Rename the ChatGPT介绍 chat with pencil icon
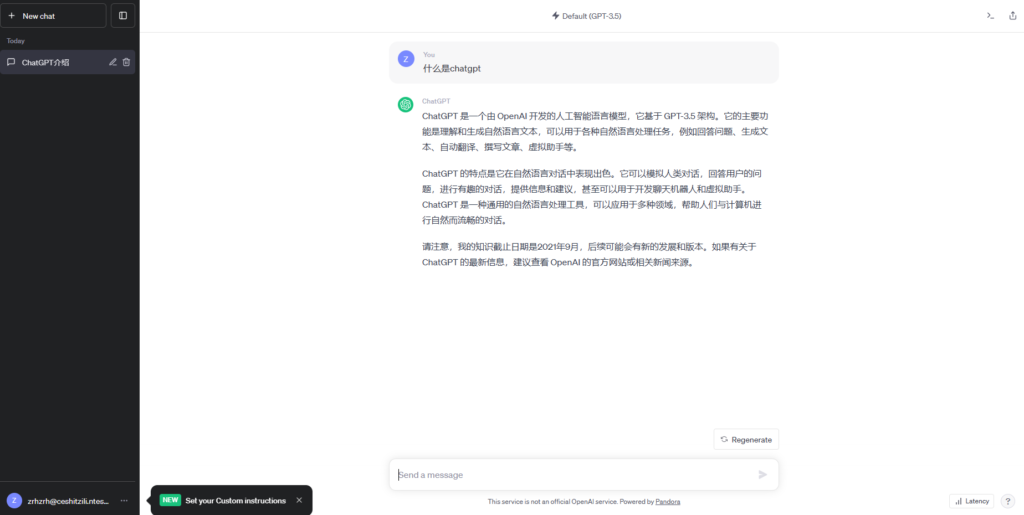The image size is (1024, 515). (x=113, y=62)
